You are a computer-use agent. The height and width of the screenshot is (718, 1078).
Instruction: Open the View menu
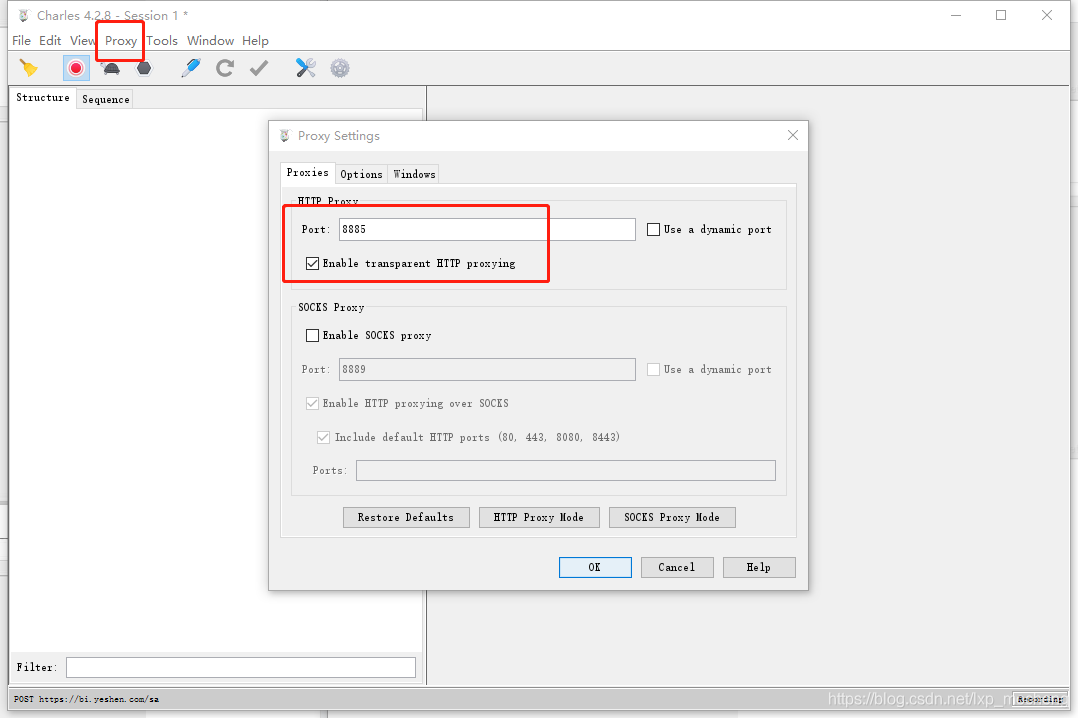coord(82,41)
